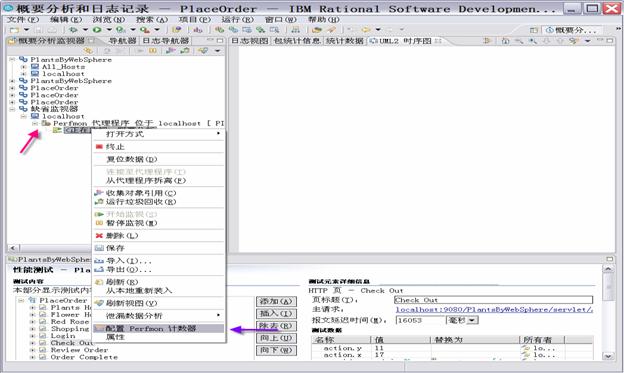The height and width of the screenshot is (373, 624).
Task: Switch to the 日志视图 tab
Action: [250, 41]
